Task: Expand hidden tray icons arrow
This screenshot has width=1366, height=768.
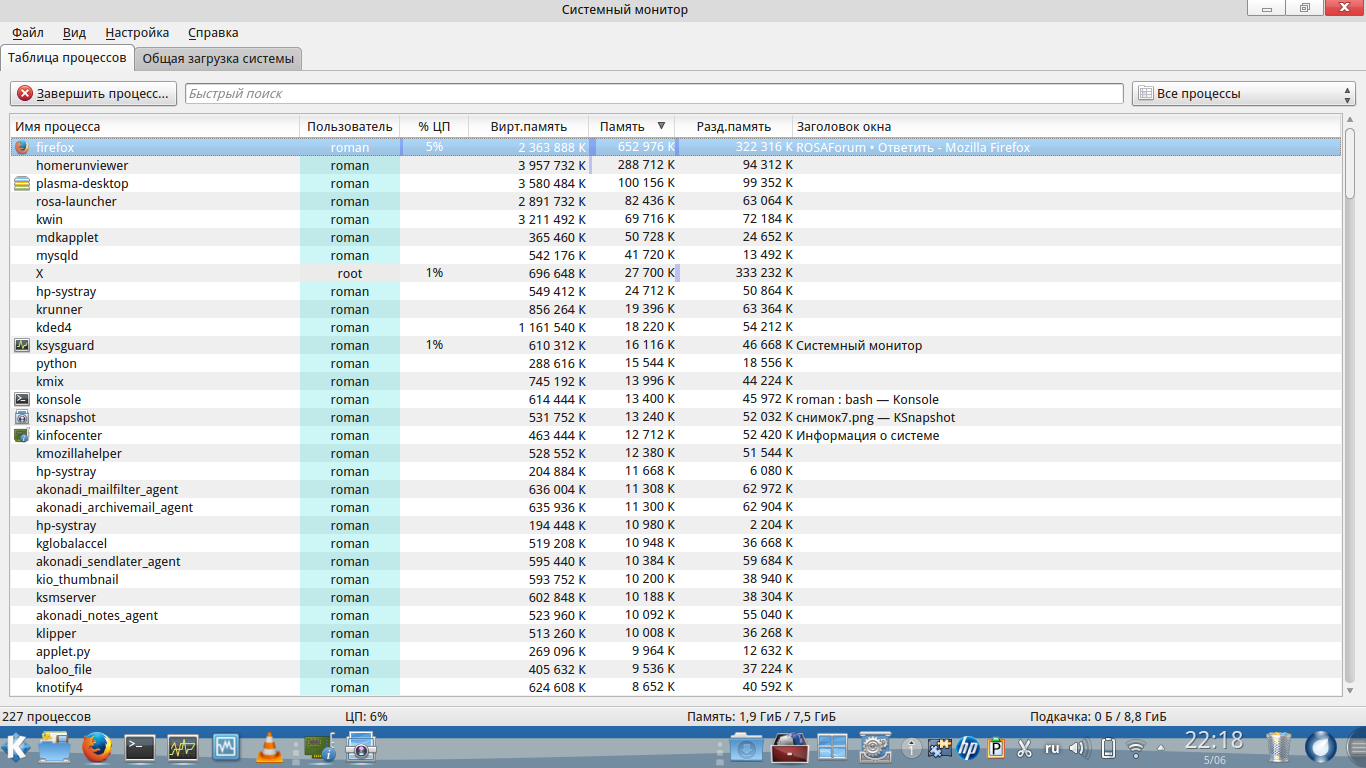Action: [1163, 748]
